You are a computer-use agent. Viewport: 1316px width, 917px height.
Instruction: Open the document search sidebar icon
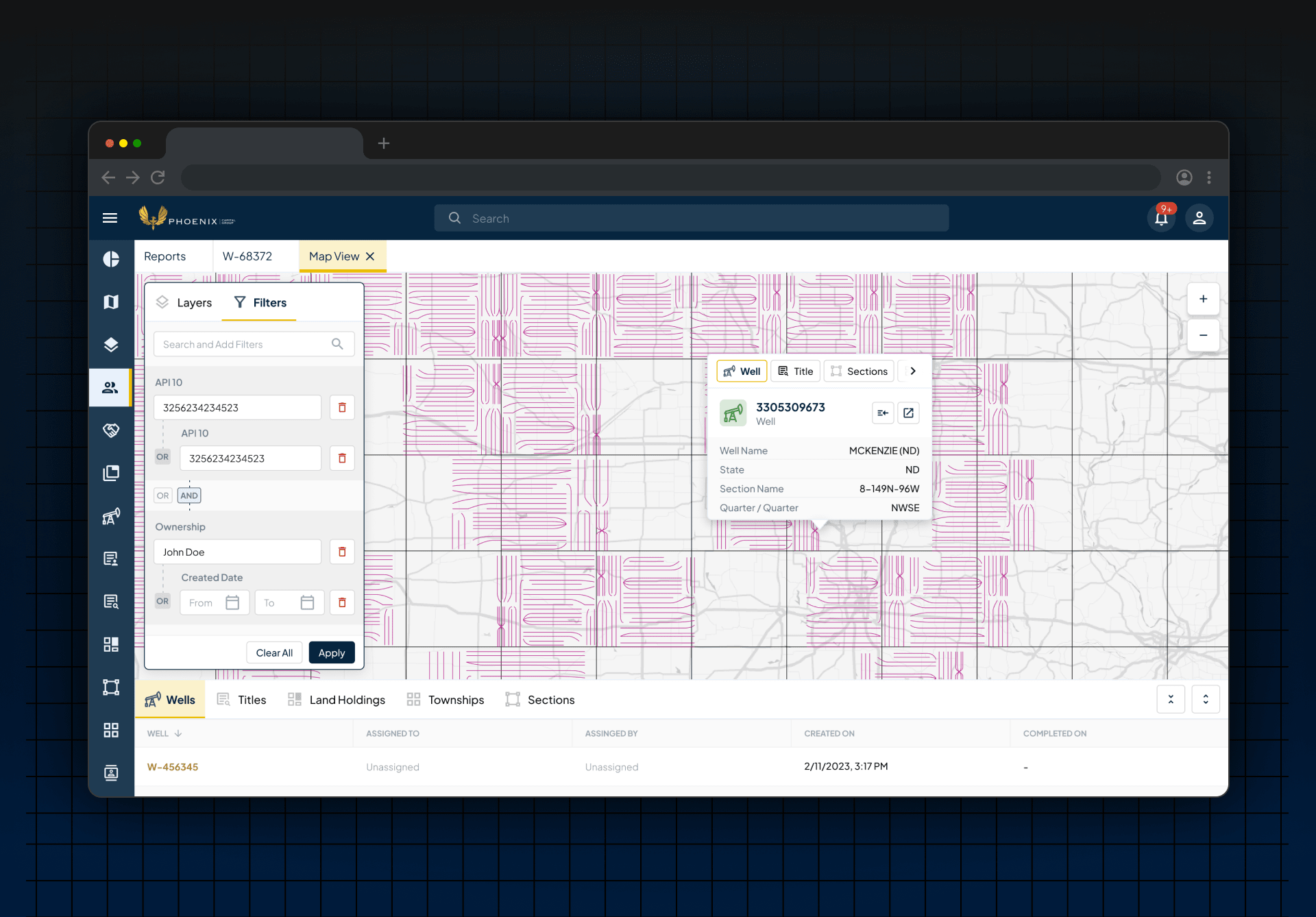pos(111,602)
